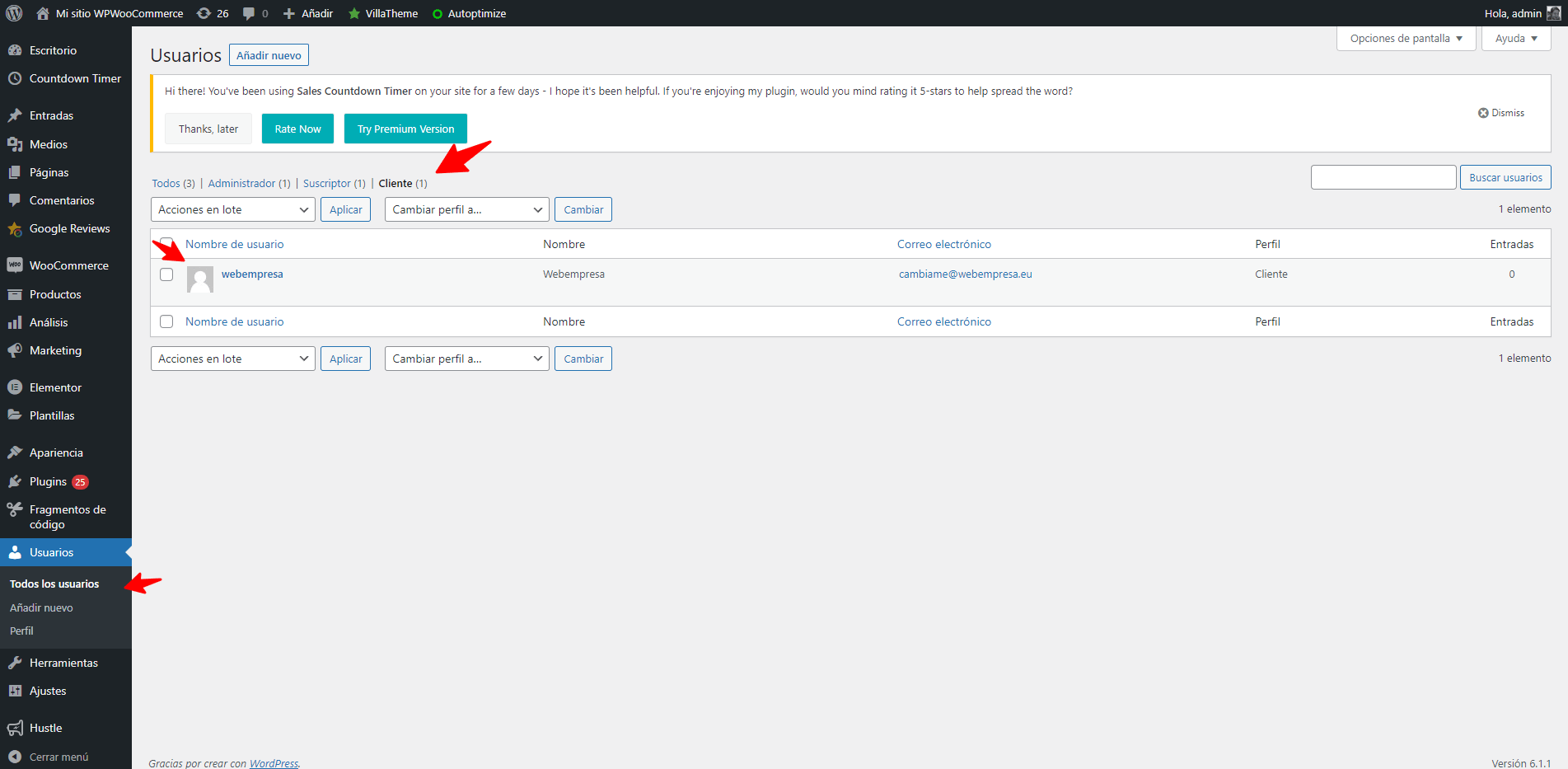
Task: Click the bottom Cambiar button
Action: coord(583,359)
